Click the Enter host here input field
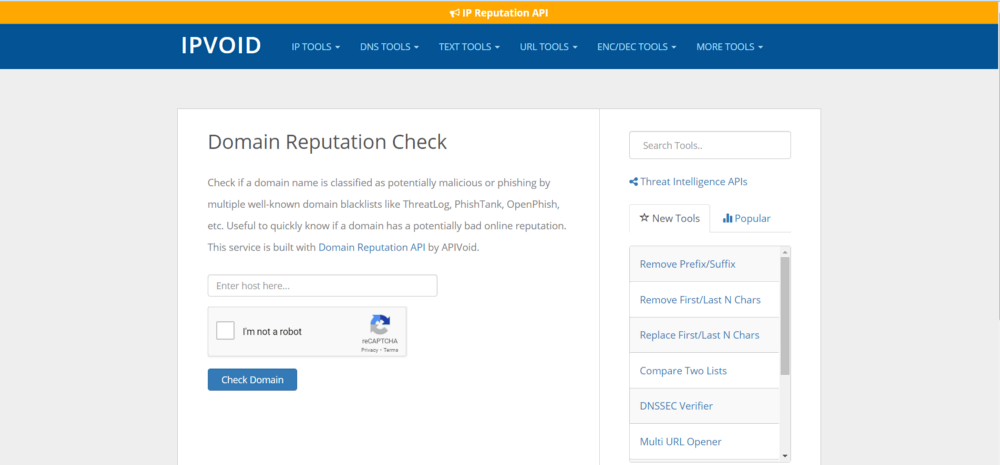1000x465 pixels. click(322, 286)
